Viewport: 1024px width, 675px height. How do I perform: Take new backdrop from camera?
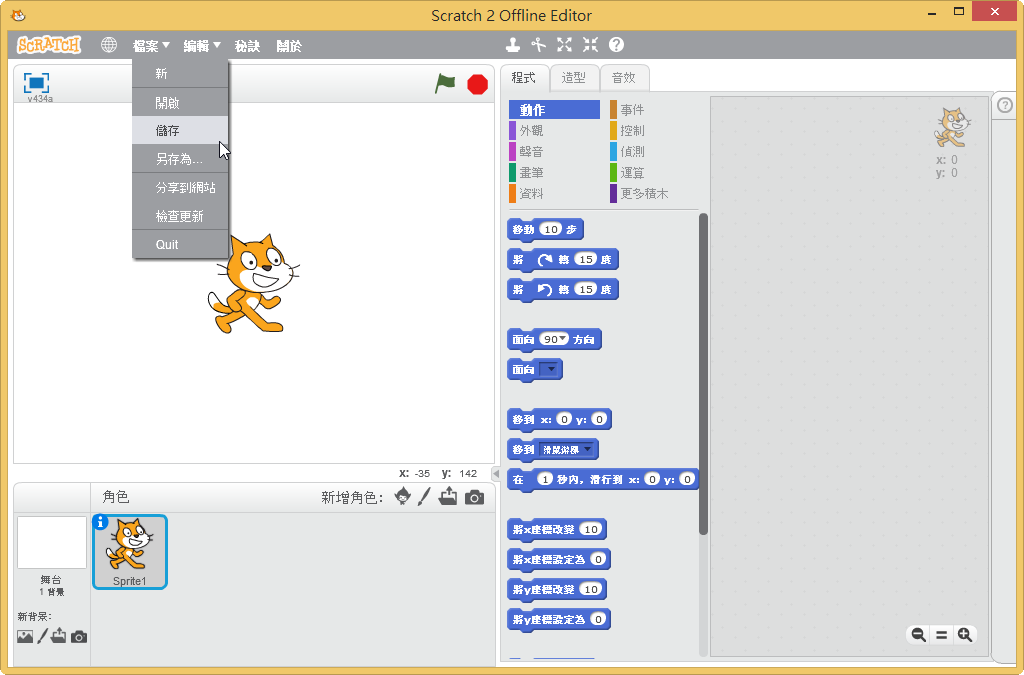(79, 636)
